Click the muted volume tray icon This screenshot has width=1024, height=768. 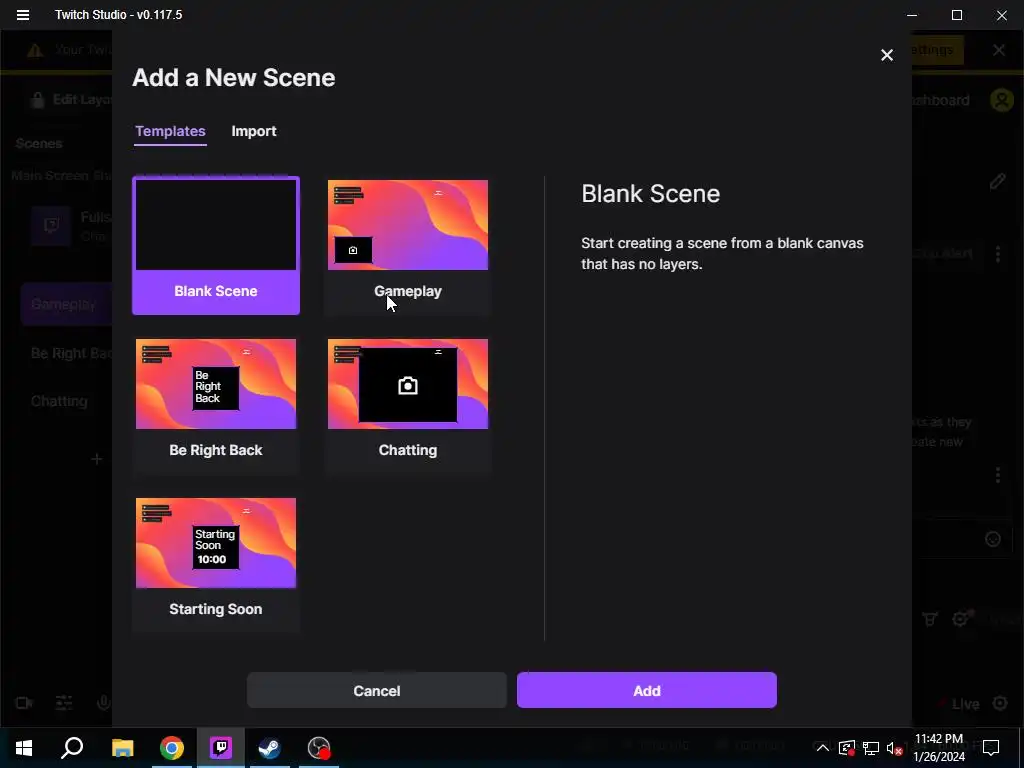tap(895, 748)
